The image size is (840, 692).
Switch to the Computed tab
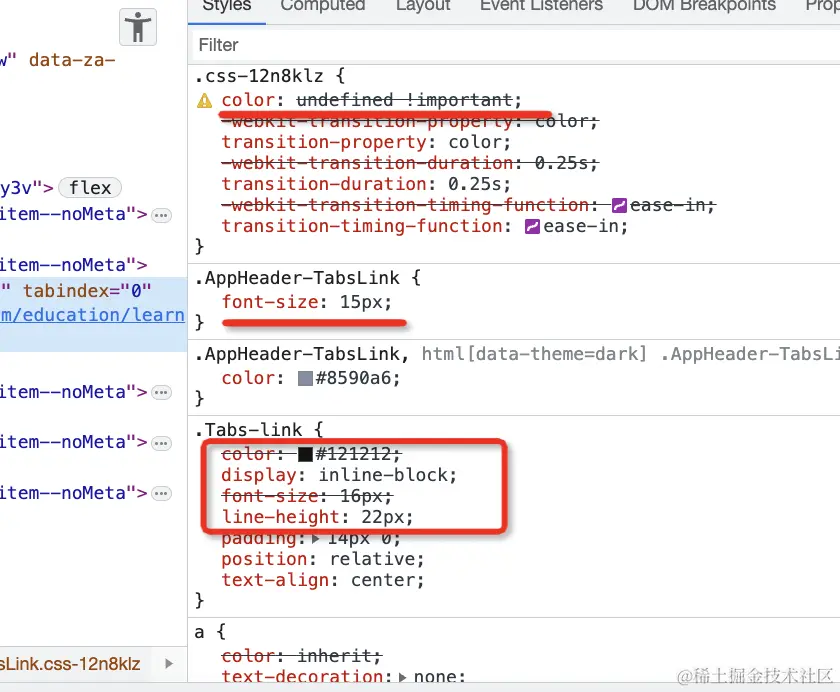click(x=323, y=5)
